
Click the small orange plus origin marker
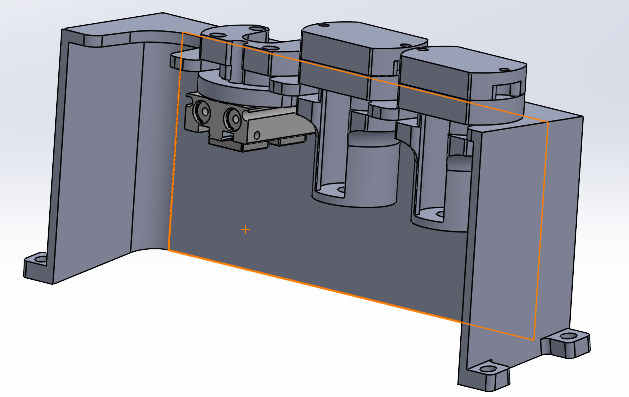(246, 229)
